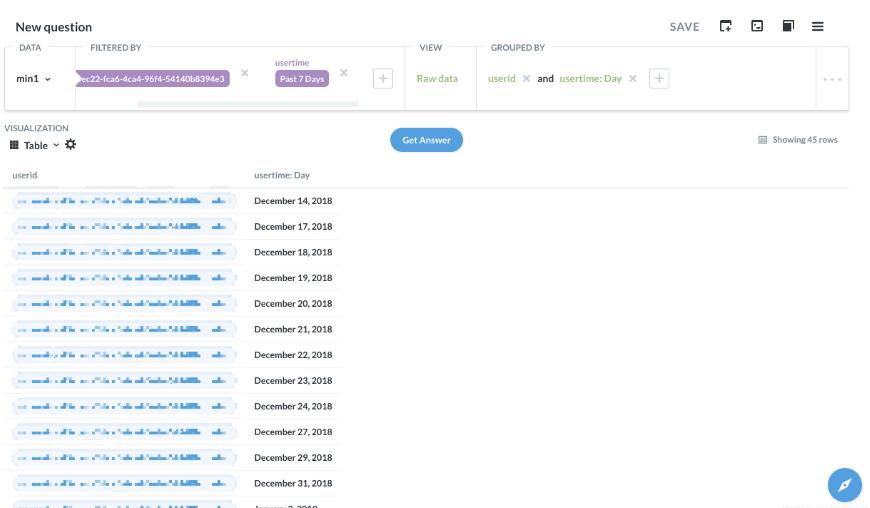
Task: Remove the userid value filter
Action: click(x=244, y=72)
